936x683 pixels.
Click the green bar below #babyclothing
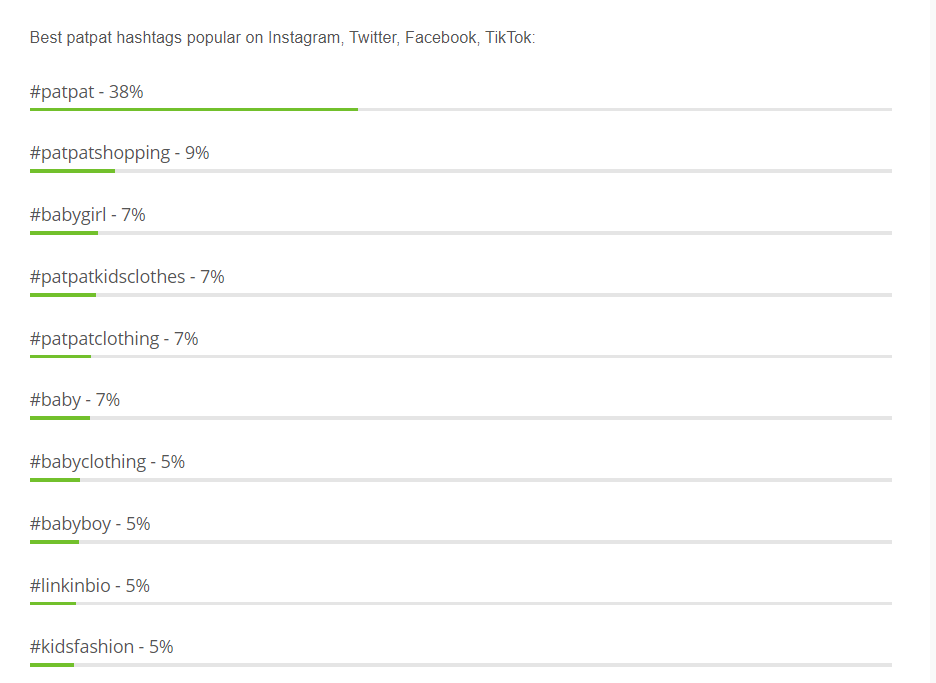tap(55, 481)
